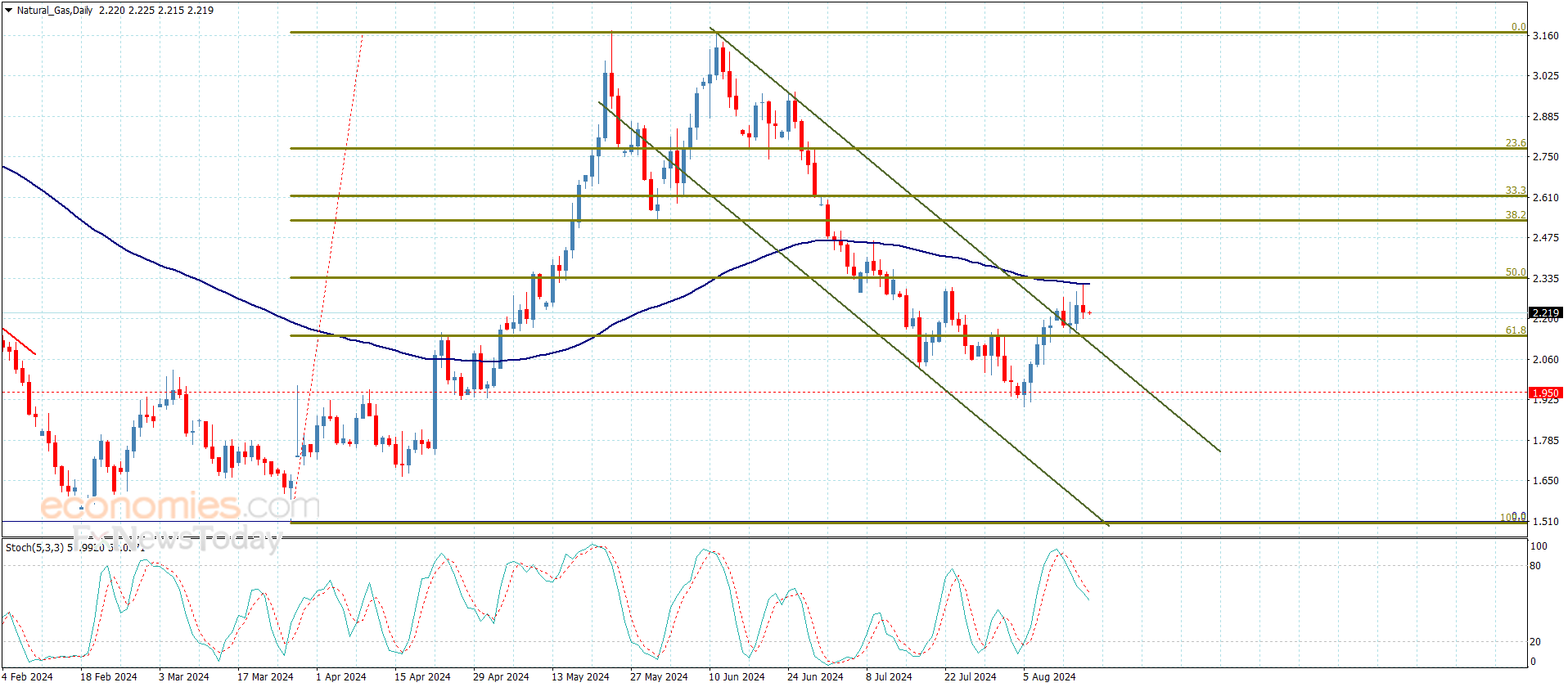Click the 61.8 Fibonacci retracement label
The height and width of the screenshot is (687, 1568).
(1515, 330)
